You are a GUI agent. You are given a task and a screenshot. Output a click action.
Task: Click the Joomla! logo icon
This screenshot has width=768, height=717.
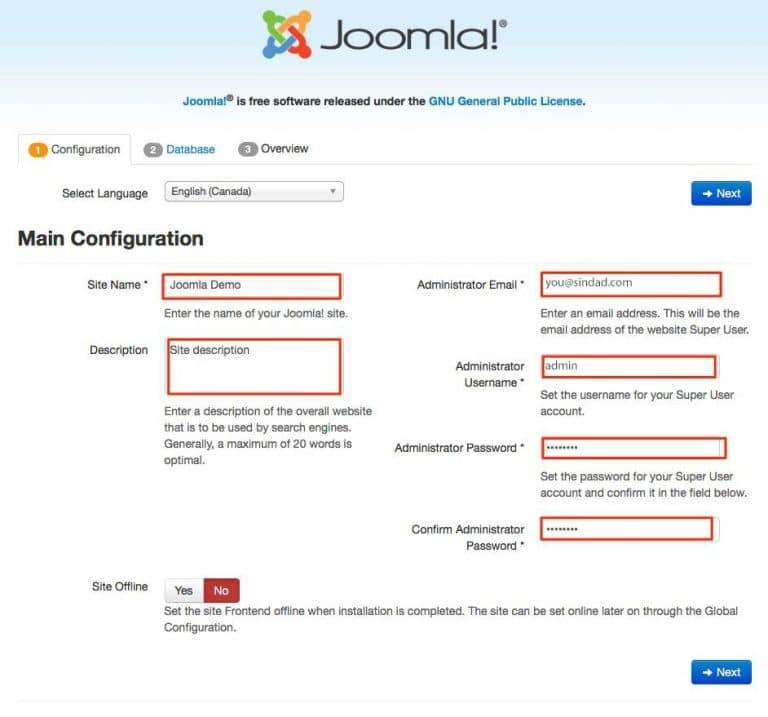coord(287,34)
